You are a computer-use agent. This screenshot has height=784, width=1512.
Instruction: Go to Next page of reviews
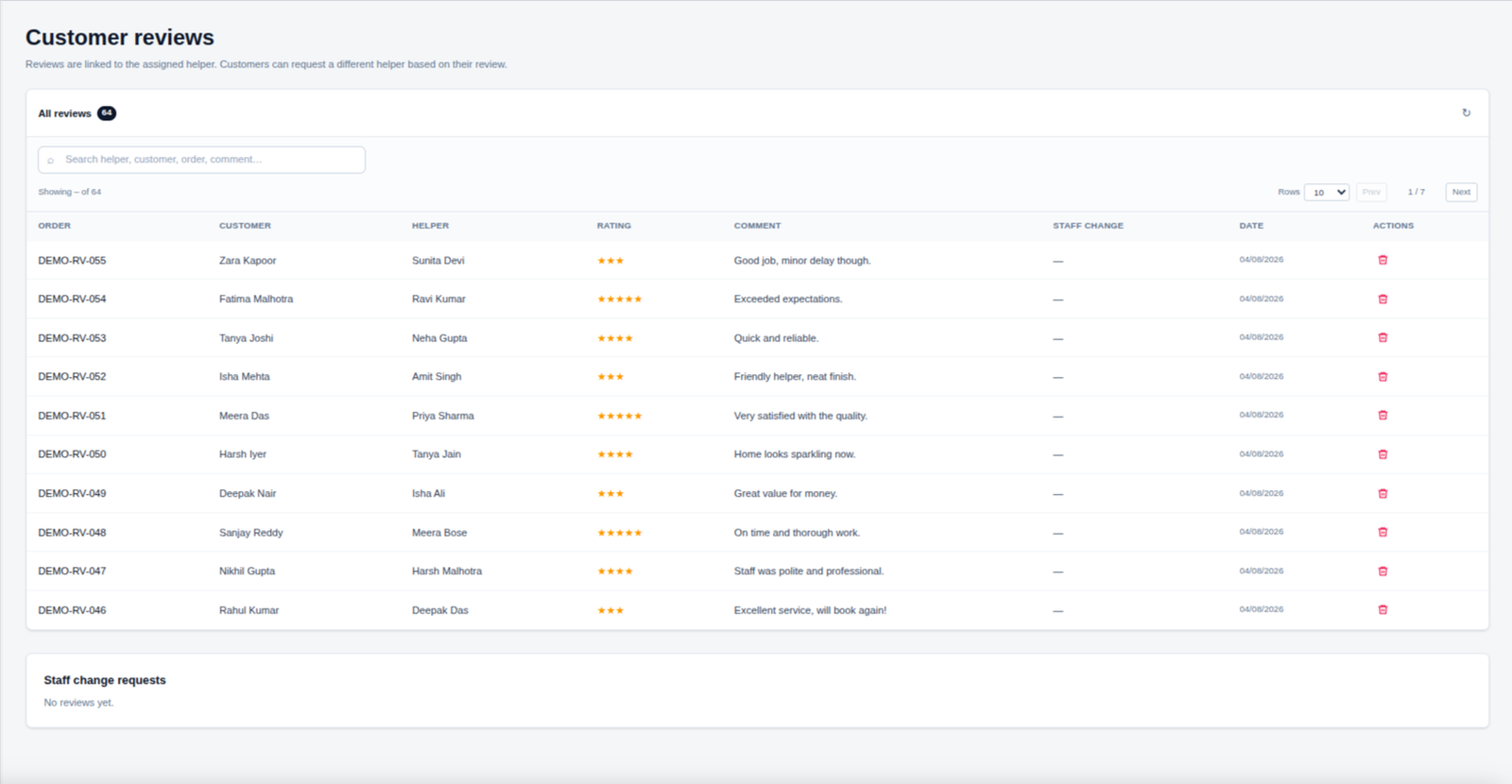coord(1461,192)
